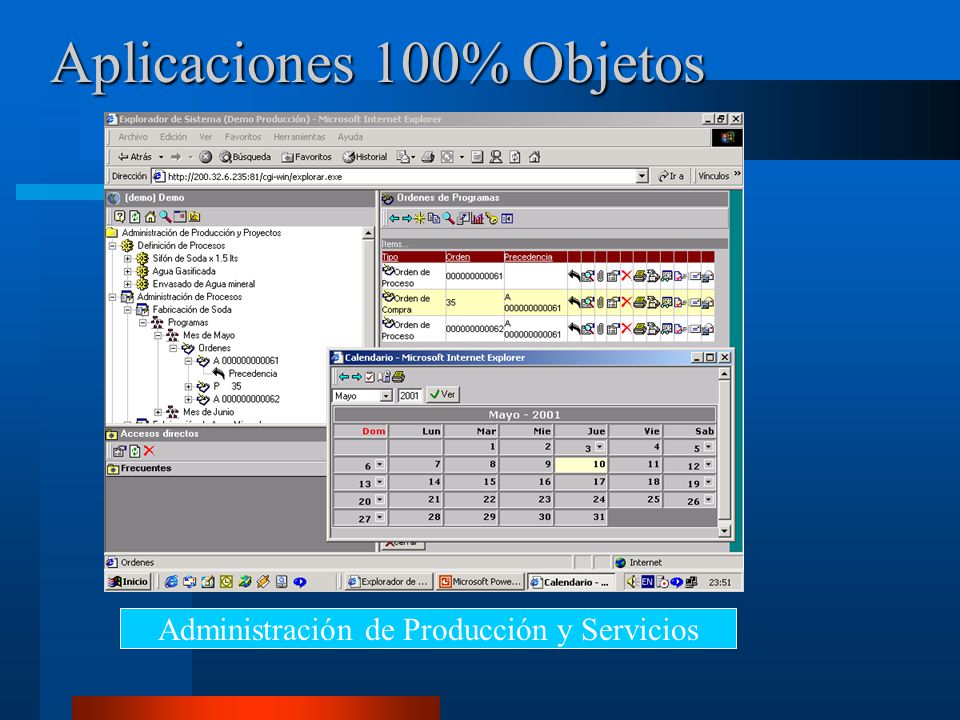960x720 pixels.
Task: Open the Herramientas menu
Action: [299, 137]
